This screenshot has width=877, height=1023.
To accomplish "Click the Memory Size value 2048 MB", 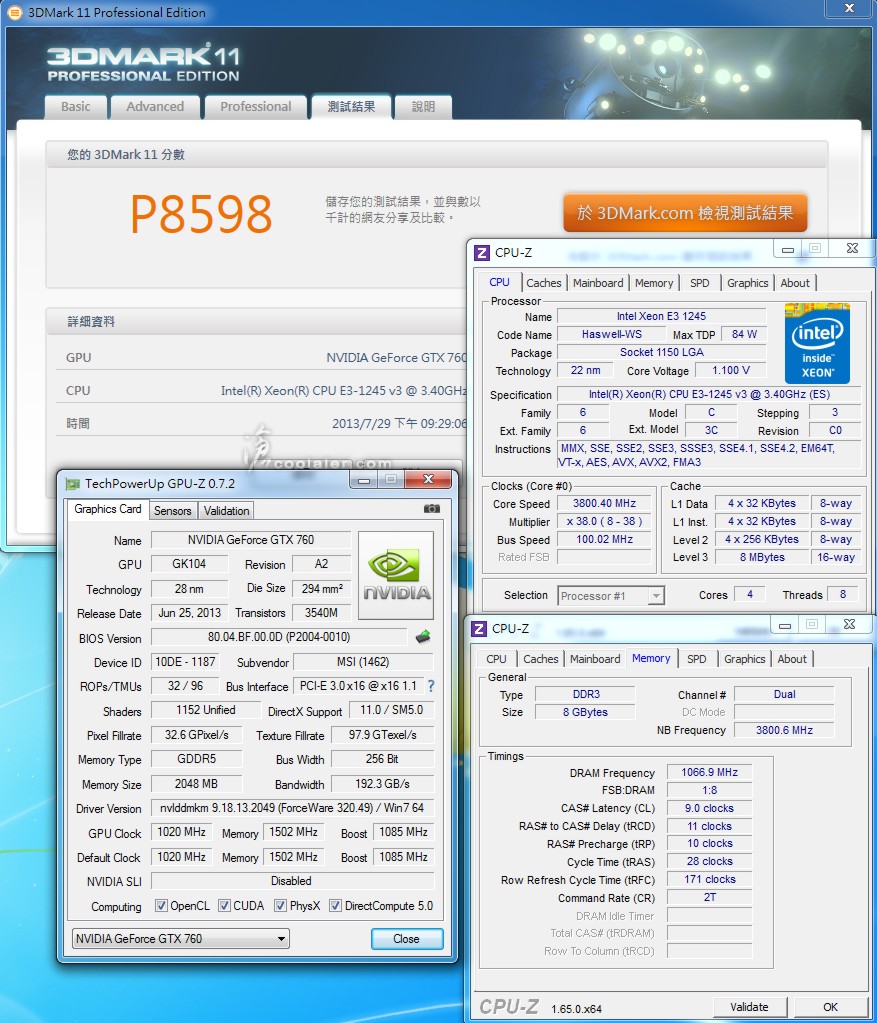I will pos(196,784).
